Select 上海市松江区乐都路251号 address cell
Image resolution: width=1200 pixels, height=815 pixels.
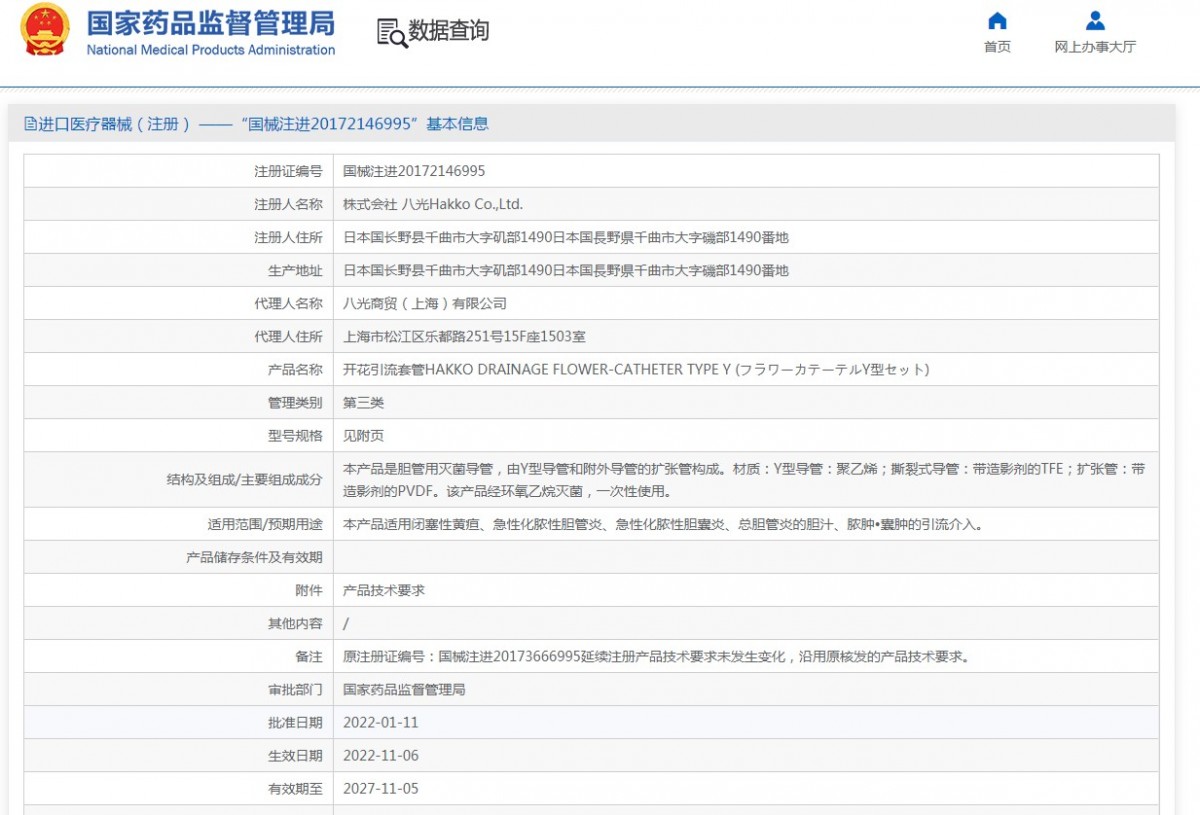click(464, 336)
